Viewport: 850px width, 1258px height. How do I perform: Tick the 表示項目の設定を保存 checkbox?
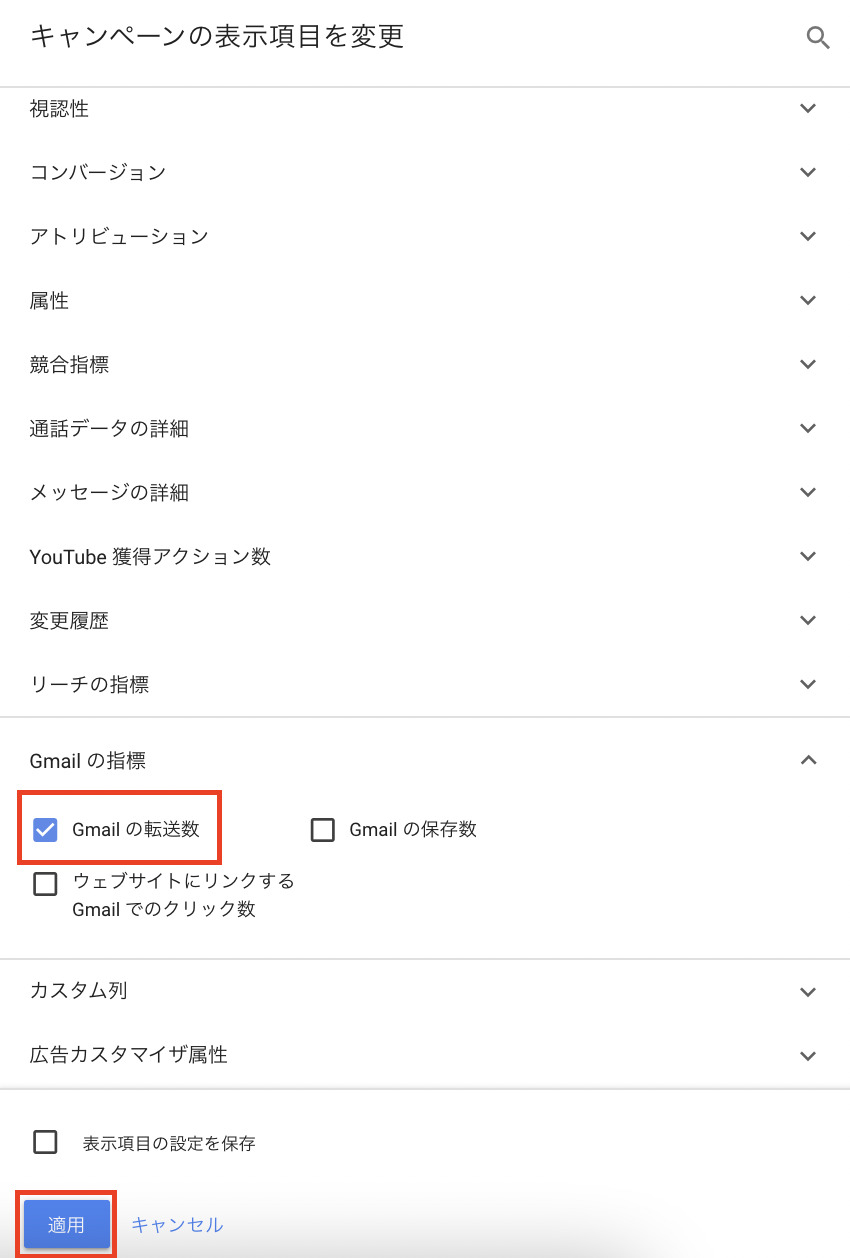pos(45,1142)
